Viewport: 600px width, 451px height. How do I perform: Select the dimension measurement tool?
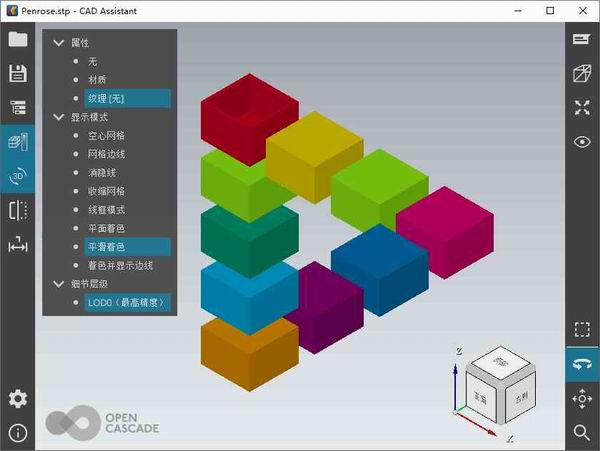pyautogui.click(x=18, y=244)
